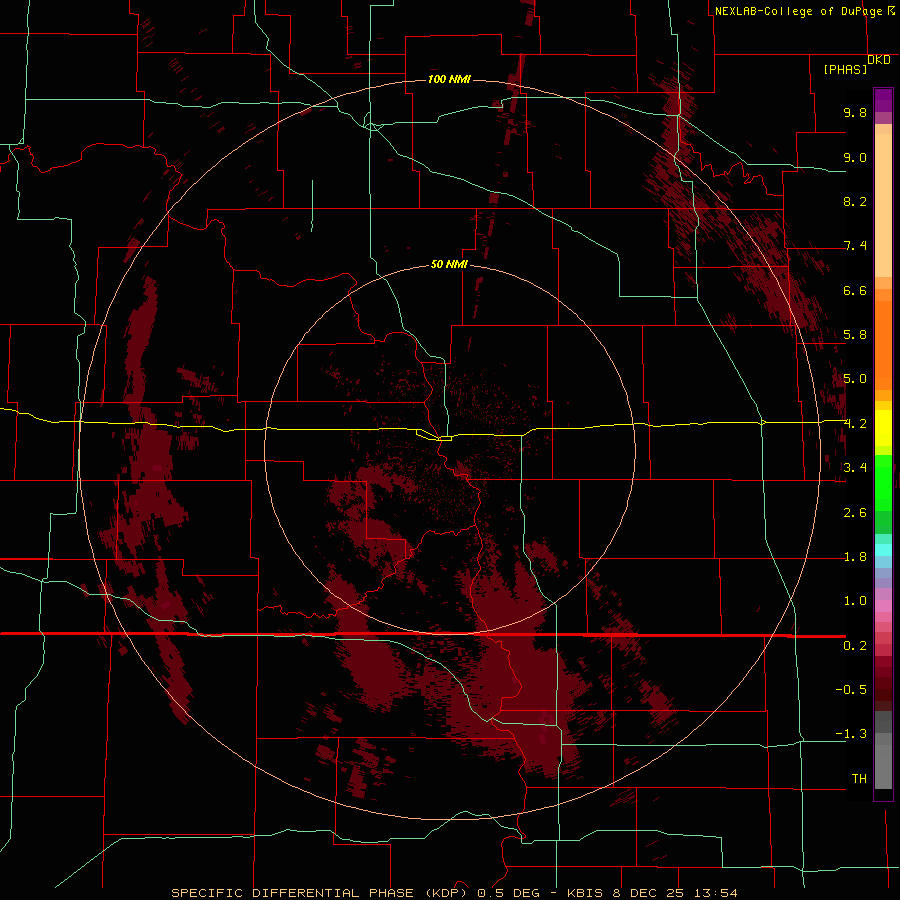Click the TH threshold label
Screen dimensions: 900x900
pos(859,779)
